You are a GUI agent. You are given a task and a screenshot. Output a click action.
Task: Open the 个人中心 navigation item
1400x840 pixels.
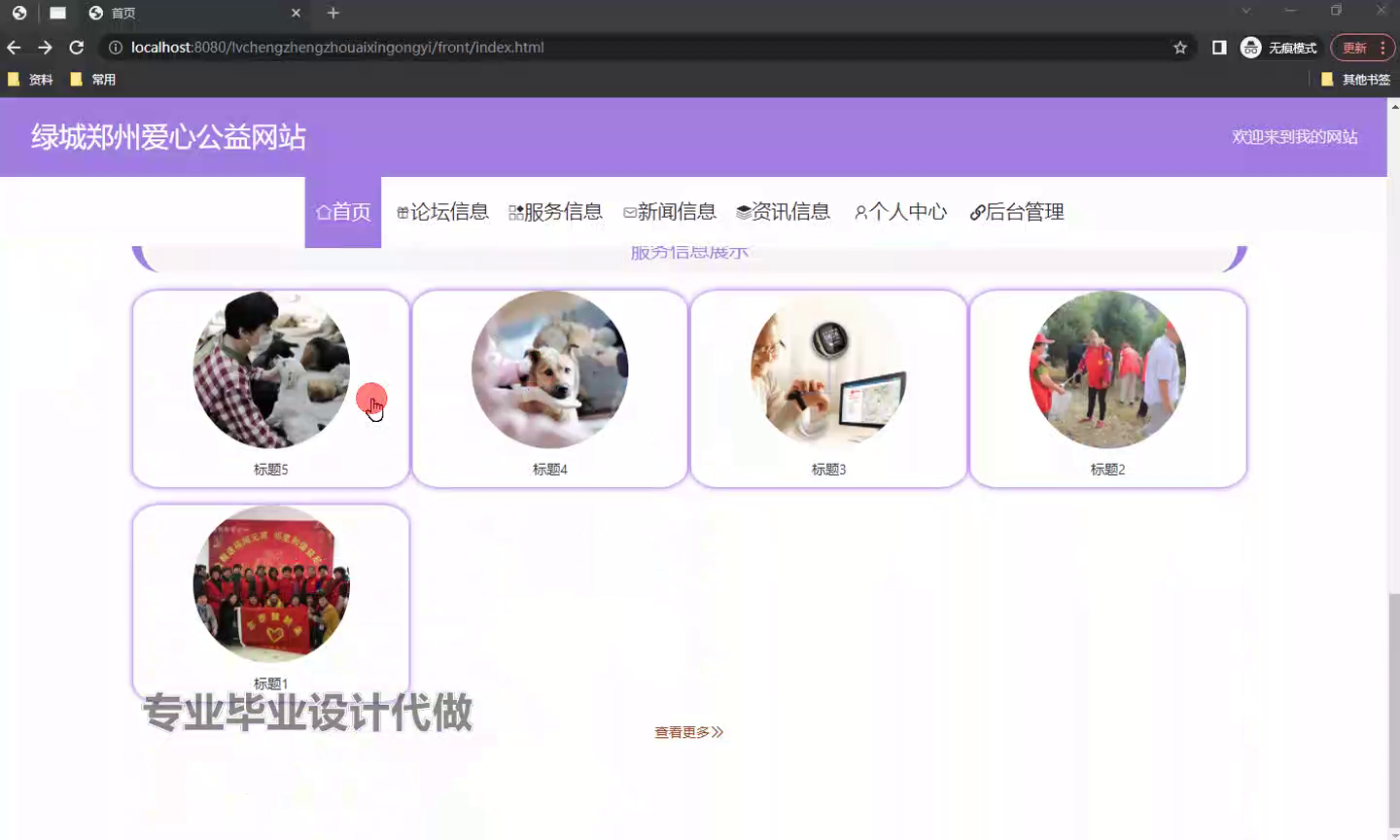tap(900, 212)
